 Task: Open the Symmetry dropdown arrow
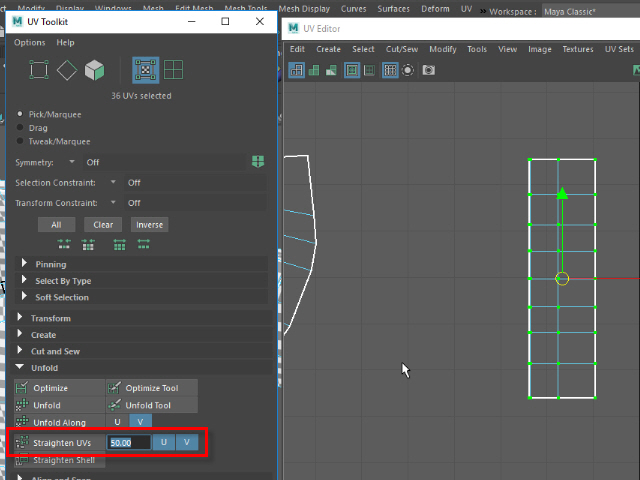[x=72, y=162]
